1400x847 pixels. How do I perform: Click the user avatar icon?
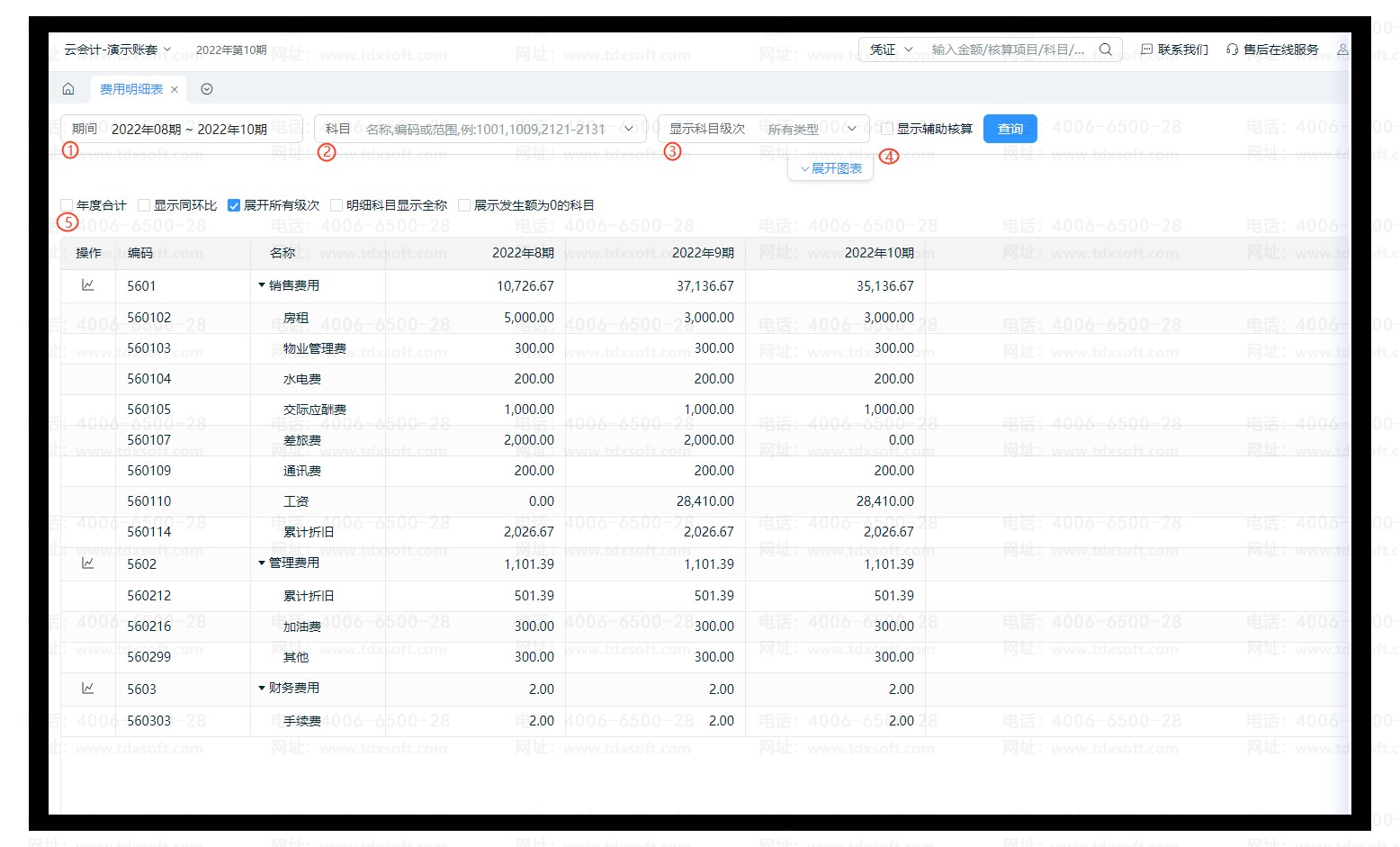tap(1342, 50)
